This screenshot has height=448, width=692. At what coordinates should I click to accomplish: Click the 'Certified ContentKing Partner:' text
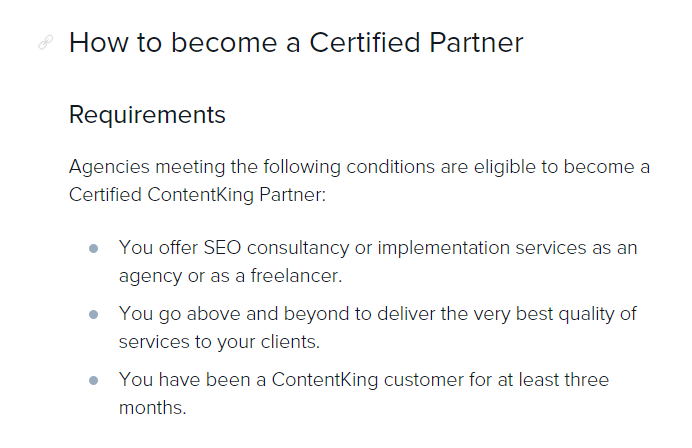click(197, 195)
